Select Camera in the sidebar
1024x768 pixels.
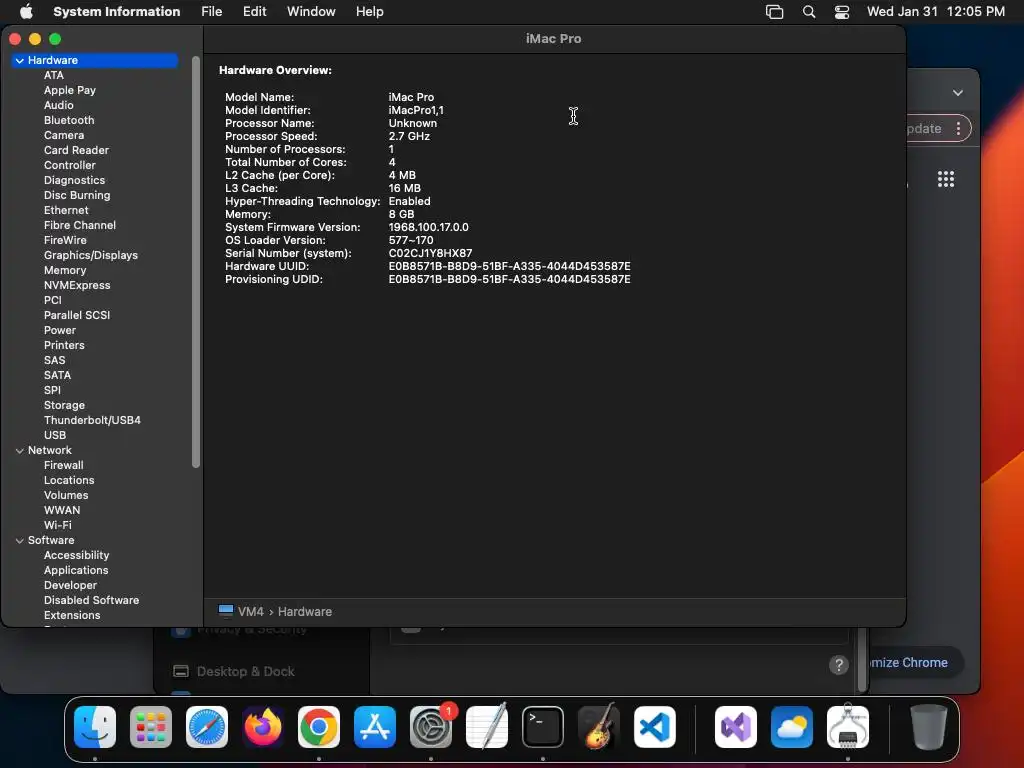tap(64, 135)
